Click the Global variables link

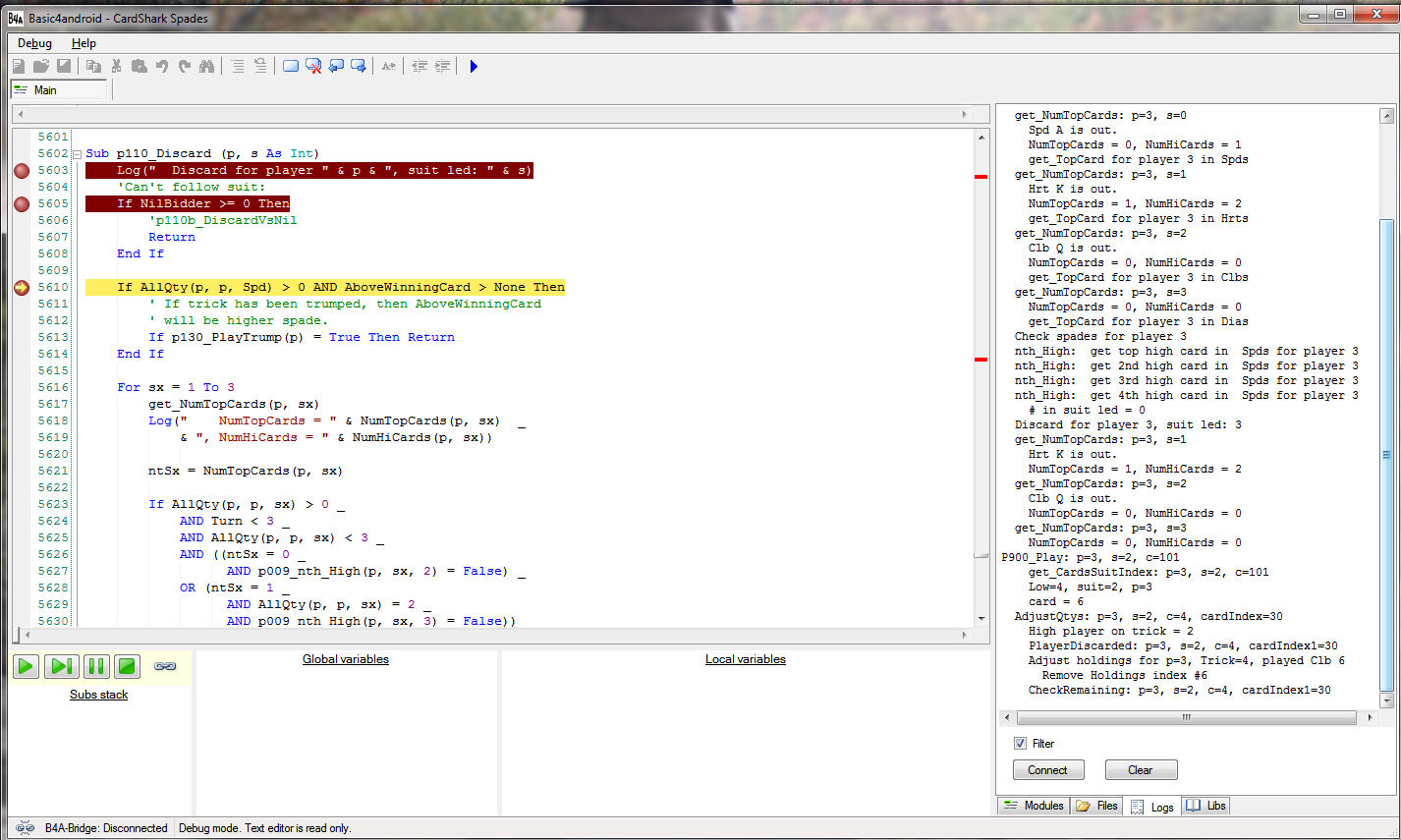pyautogui.click(x=345, y=659)
